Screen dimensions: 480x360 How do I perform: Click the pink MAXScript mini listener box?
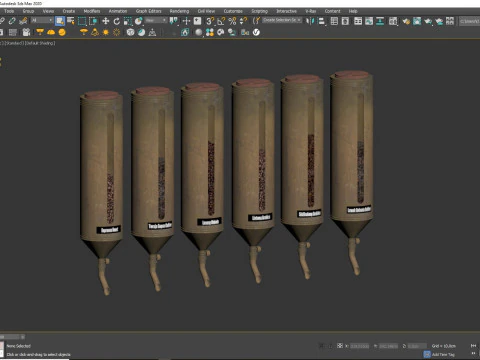[x=2, y=345]
